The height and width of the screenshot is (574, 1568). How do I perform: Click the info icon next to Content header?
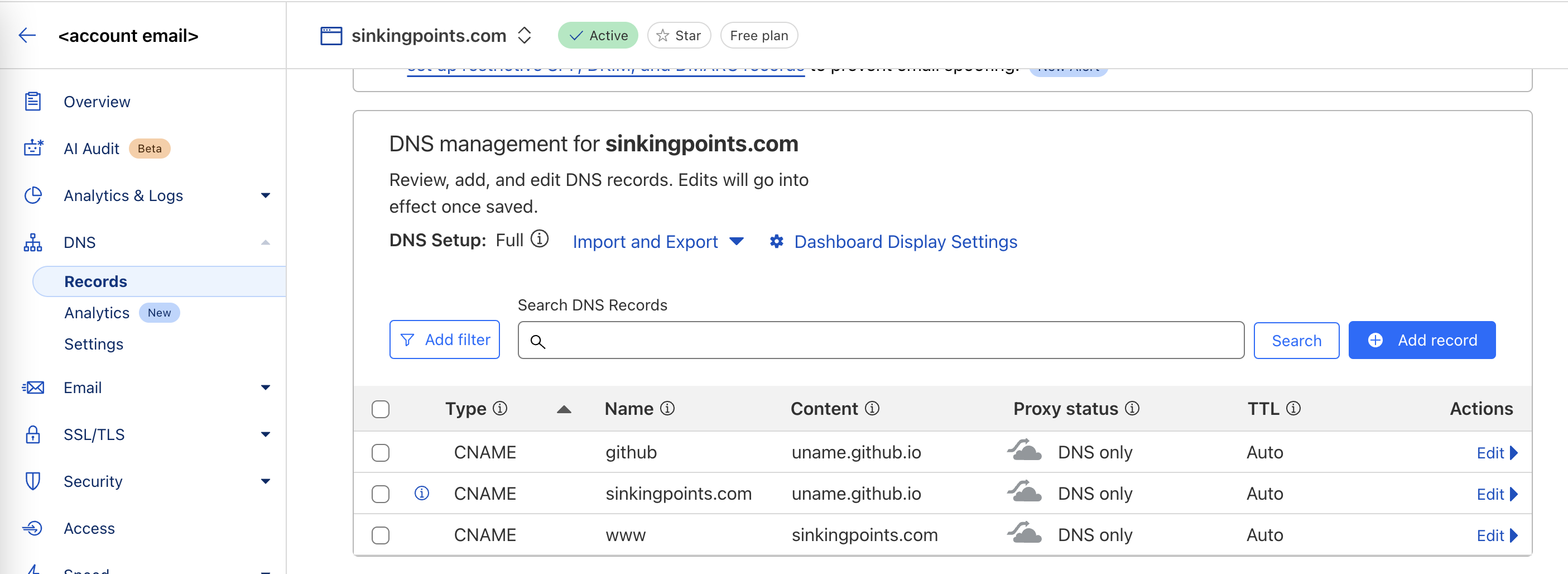point(872,408)
